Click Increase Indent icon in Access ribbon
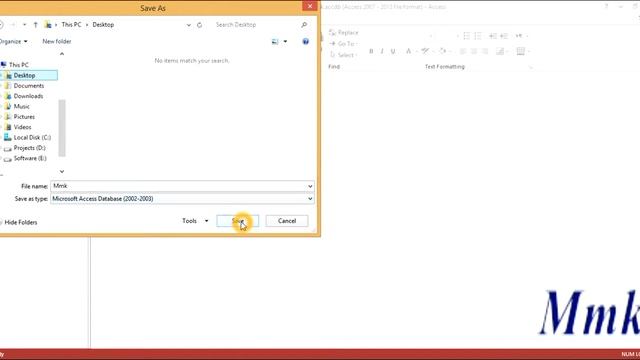The image size is (640, 360). [x=504, y=36]
